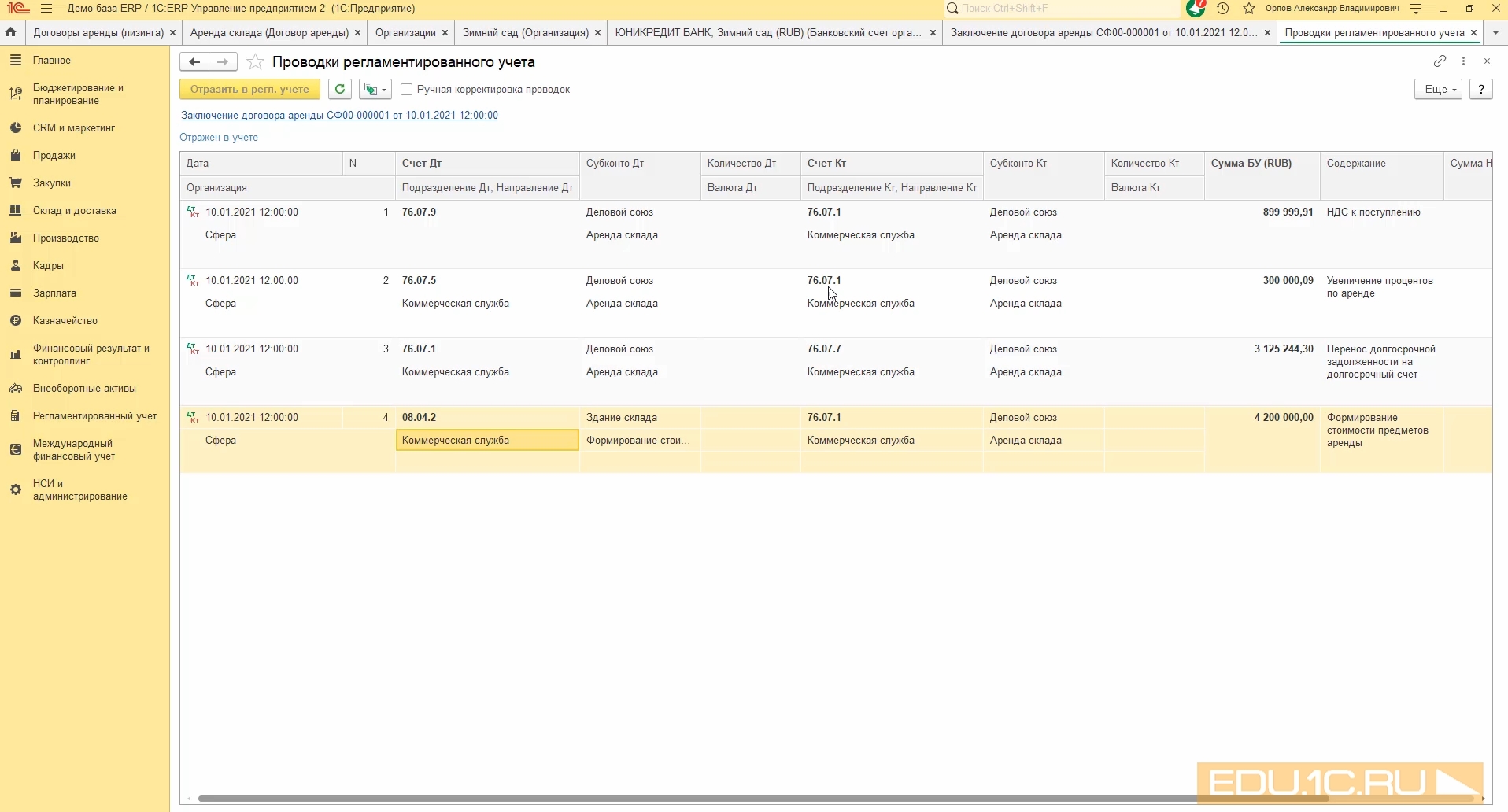The height and width of the screenshot is (812, 1508).
Task: Go to the home page icon
Action: [11, 33]
